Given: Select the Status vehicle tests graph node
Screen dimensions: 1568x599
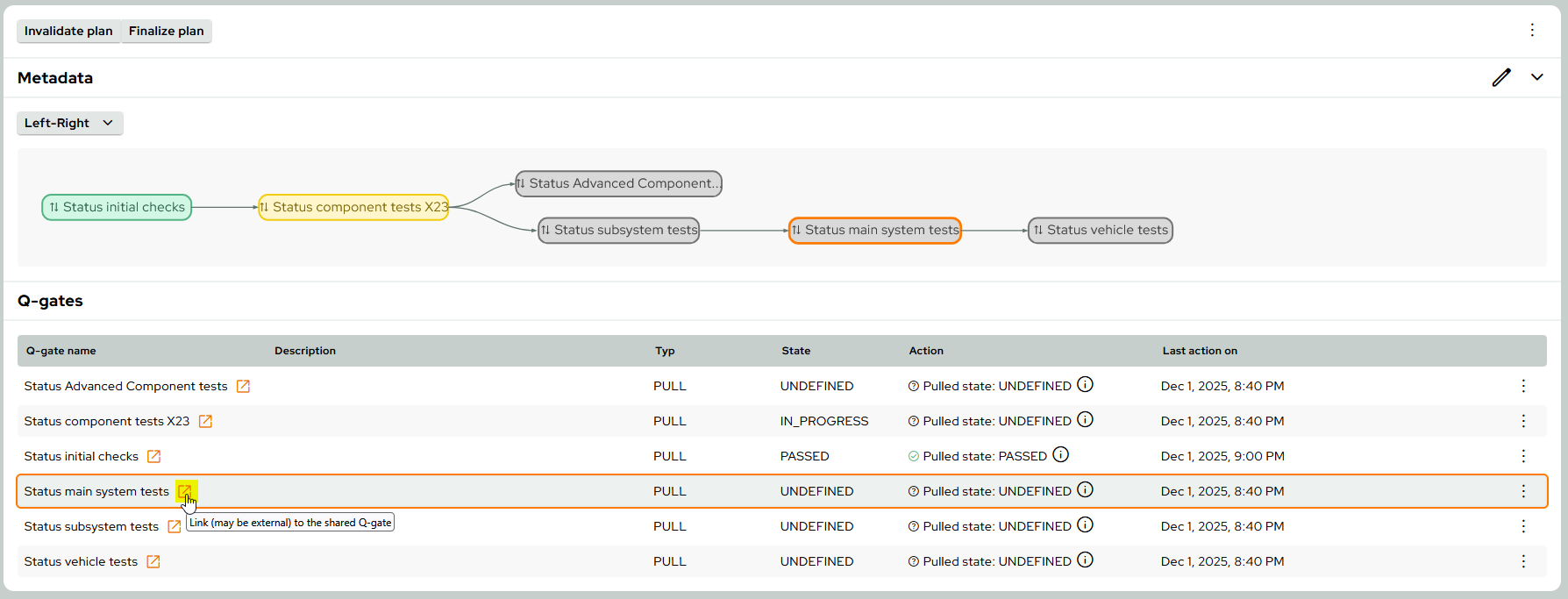Looking at the screenshot, I should (x=1100, y=230).
